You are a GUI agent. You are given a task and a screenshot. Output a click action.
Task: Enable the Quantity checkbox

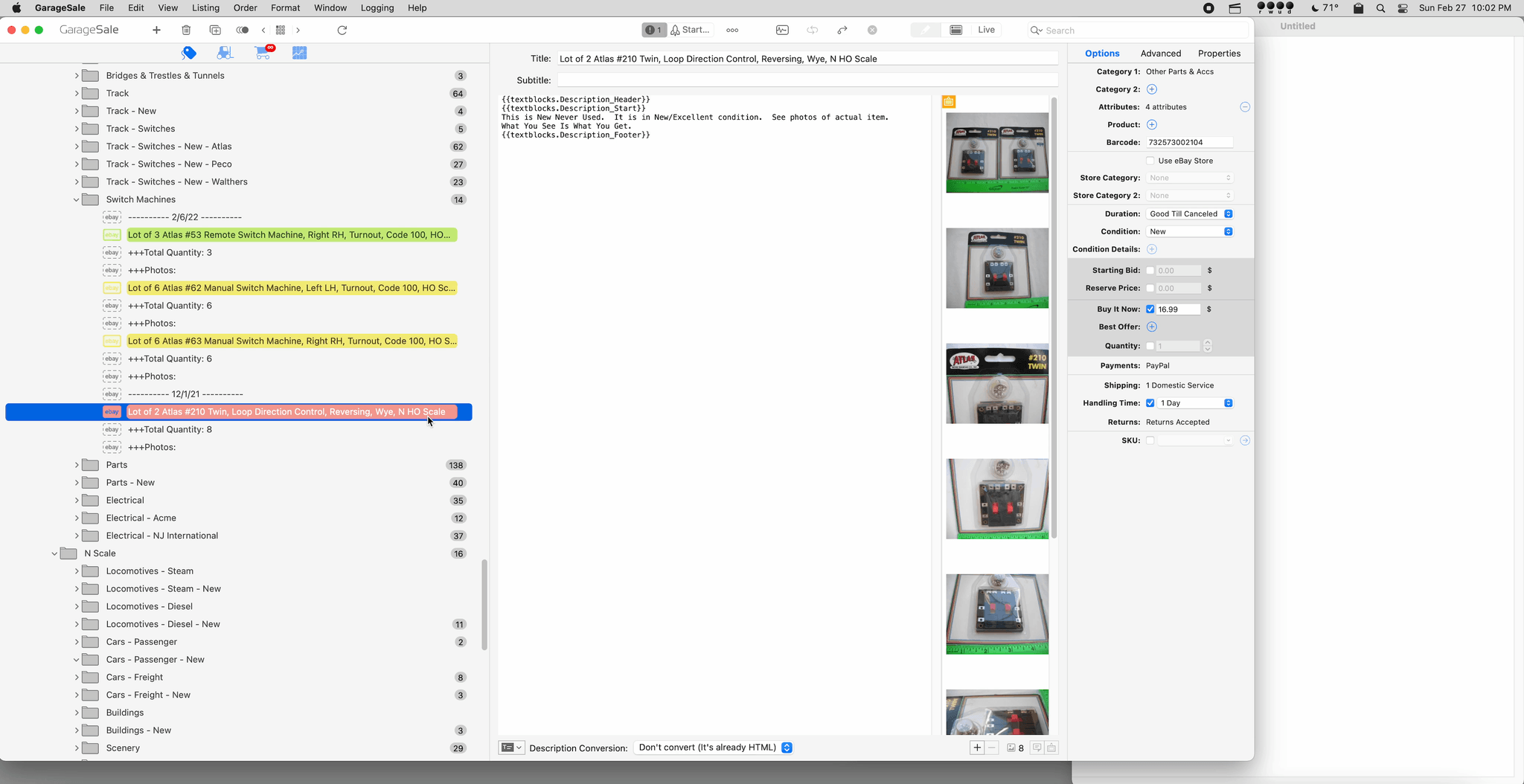click(1150, 346)
